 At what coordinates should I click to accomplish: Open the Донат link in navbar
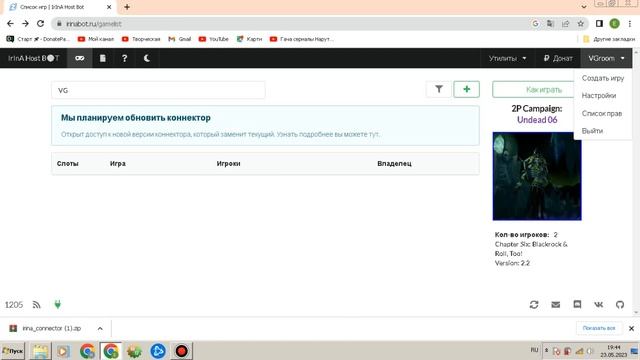click(x=558, y=58)
